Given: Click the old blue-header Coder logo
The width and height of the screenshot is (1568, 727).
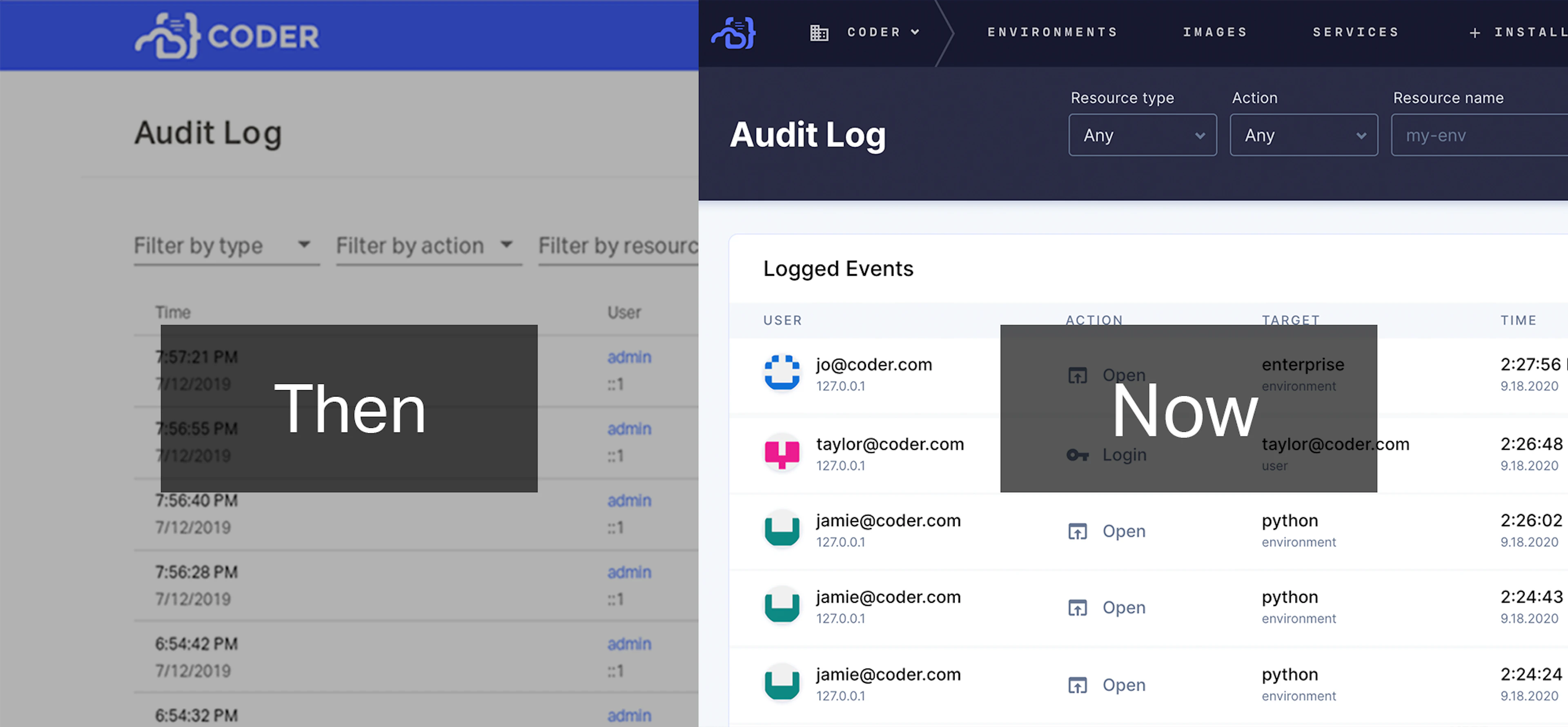Looking at the screenshot, I should point(227,36).
